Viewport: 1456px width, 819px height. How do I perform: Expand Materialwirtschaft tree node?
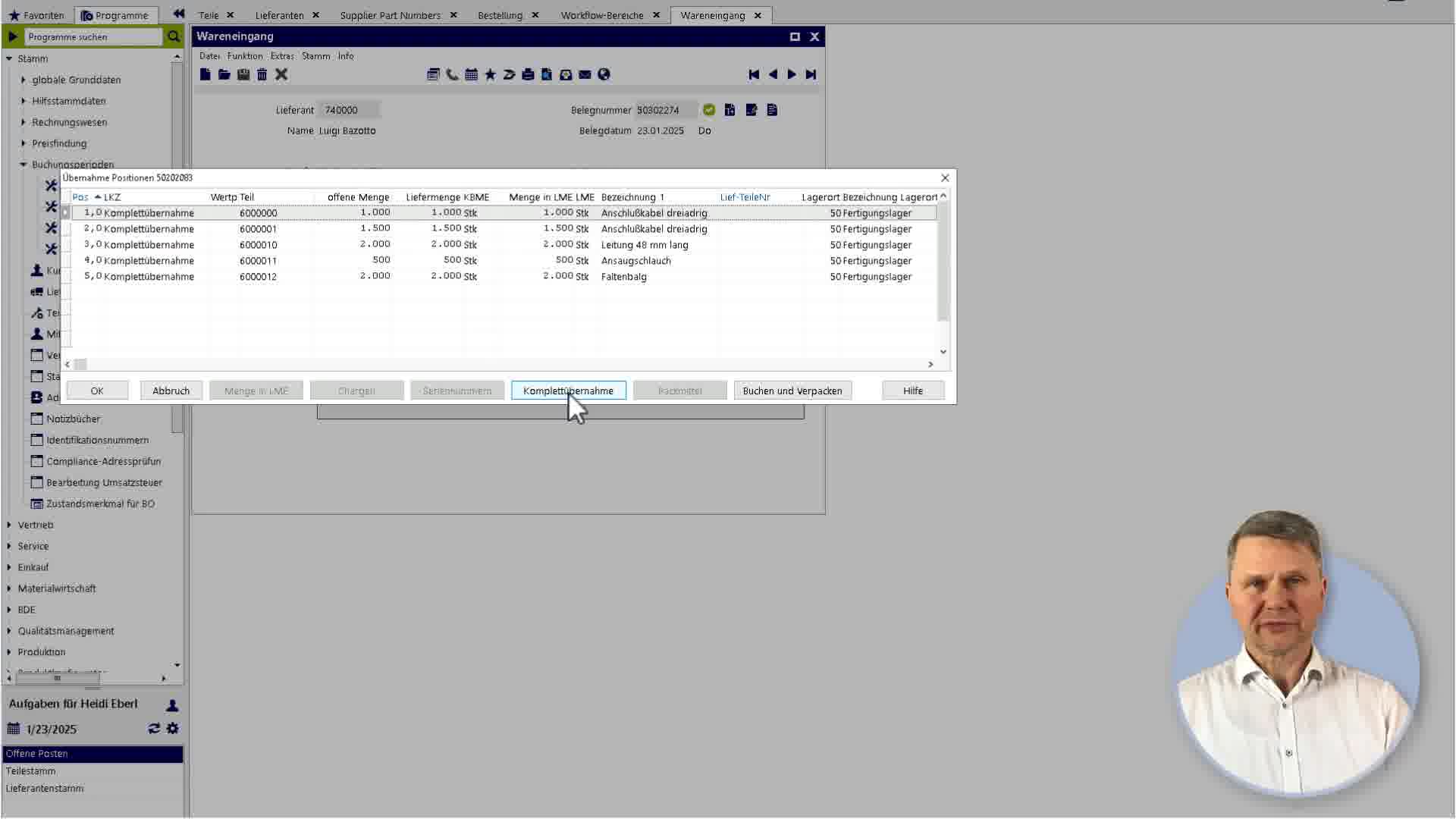[x=9, y=588]
